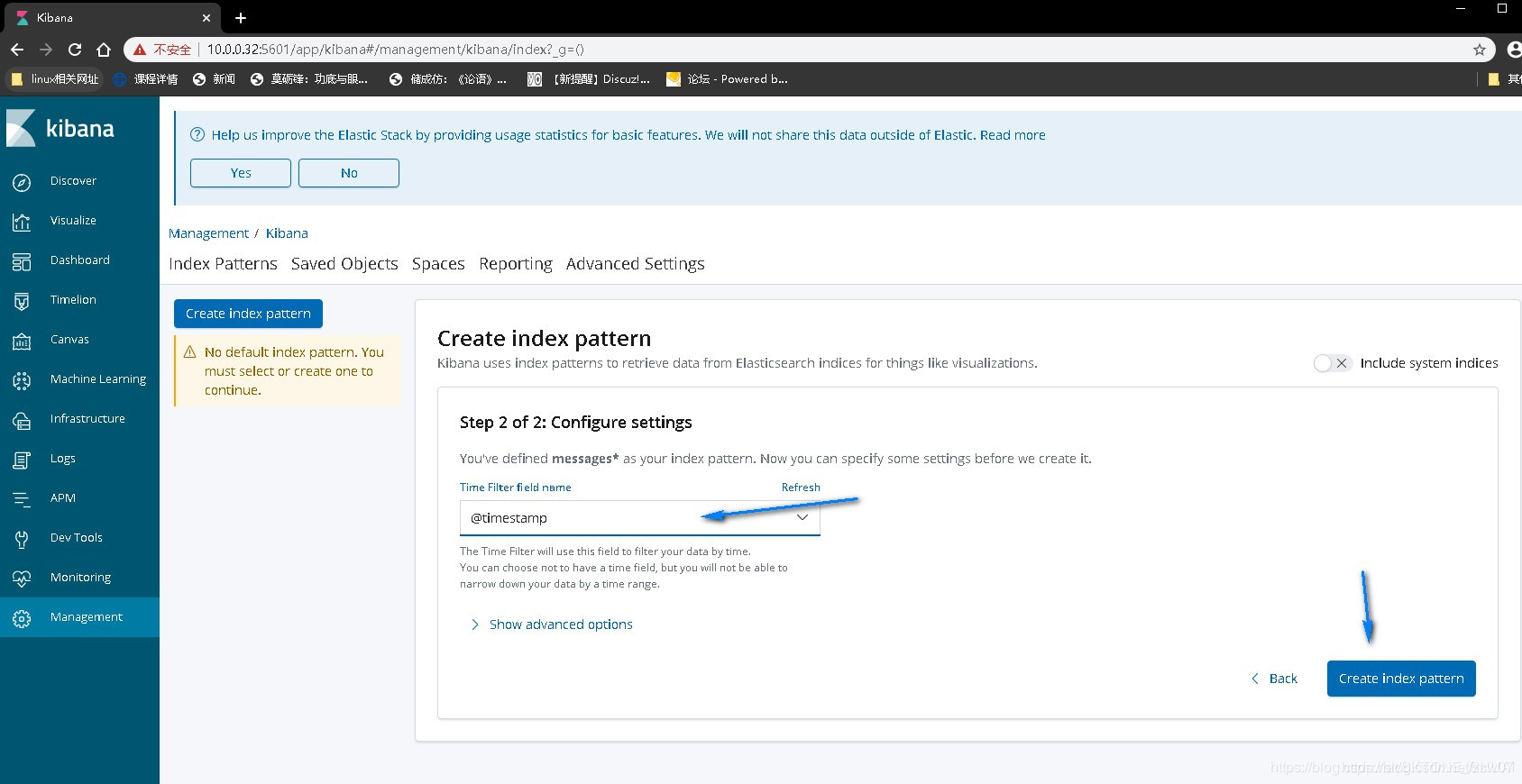Click the help question icon in banner
The image size is (1522, 784).
tap(197, 134)
